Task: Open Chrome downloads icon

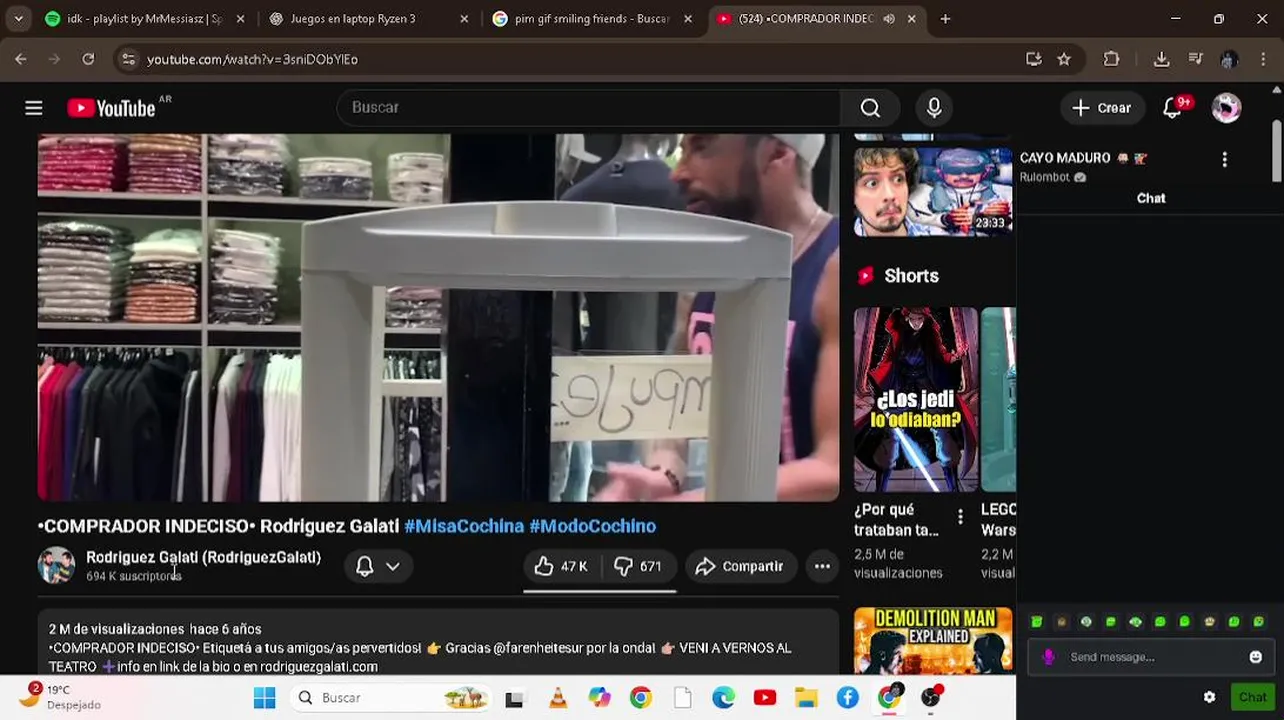Action: pos(1161,59)
